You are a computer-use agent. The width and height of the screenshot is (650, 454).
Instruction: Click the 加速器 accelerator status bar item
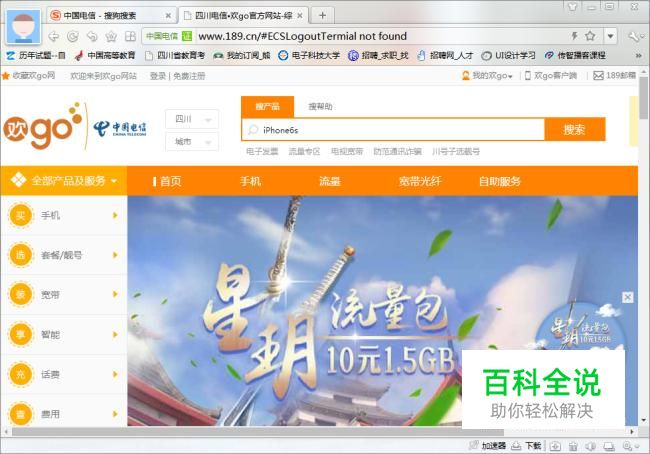click(x=488, y=446)
